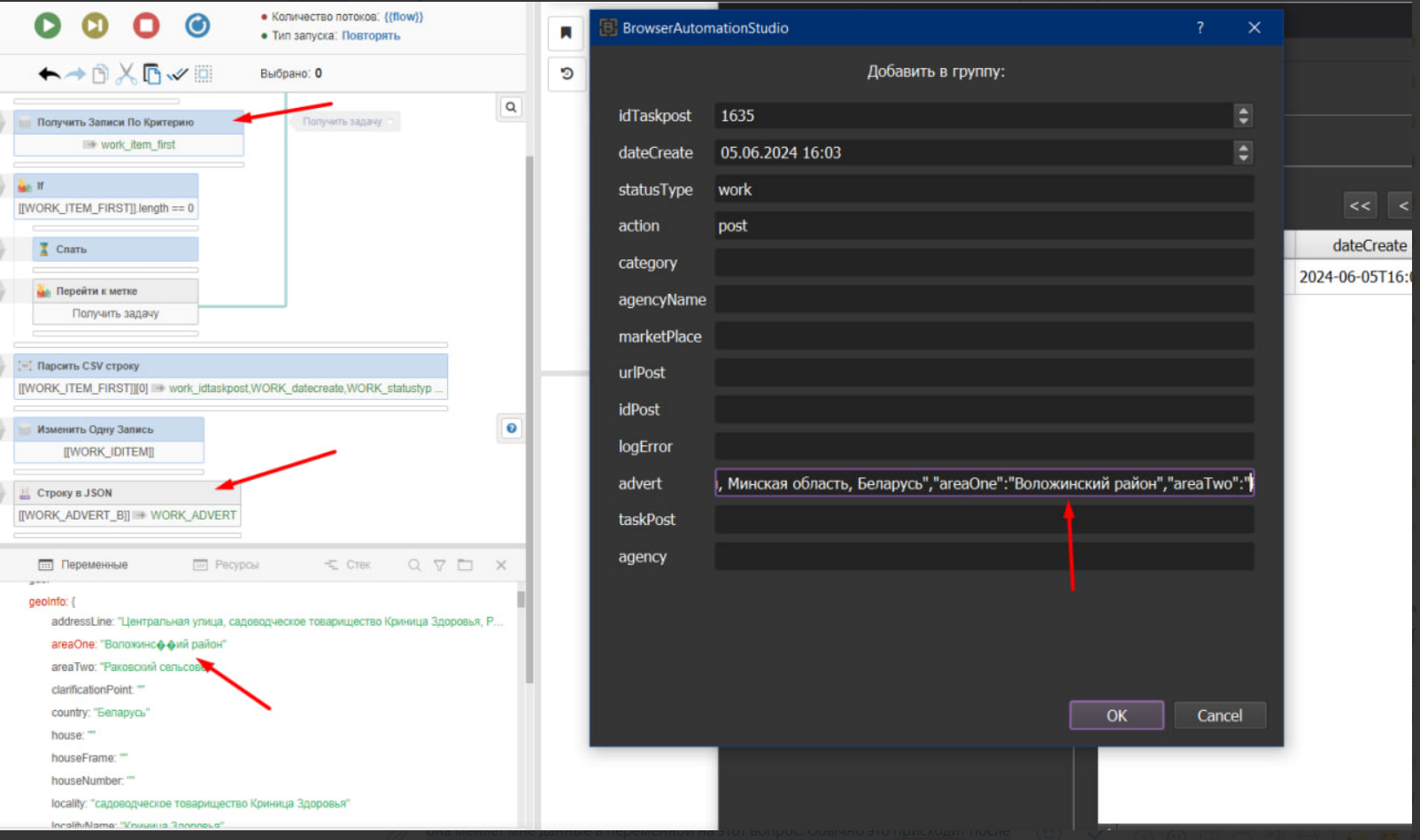Click the red Stop button
1420x840 pixels.
click(146, 26)
